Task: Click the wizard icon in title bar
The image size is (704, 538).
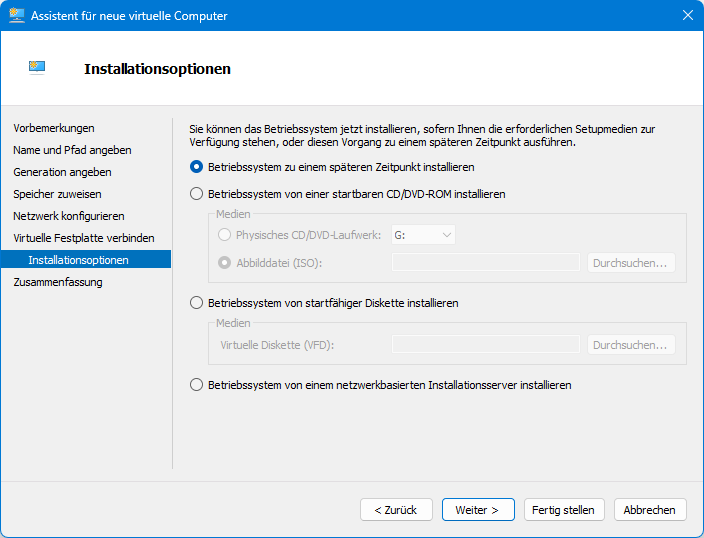Action: [17, 16]
